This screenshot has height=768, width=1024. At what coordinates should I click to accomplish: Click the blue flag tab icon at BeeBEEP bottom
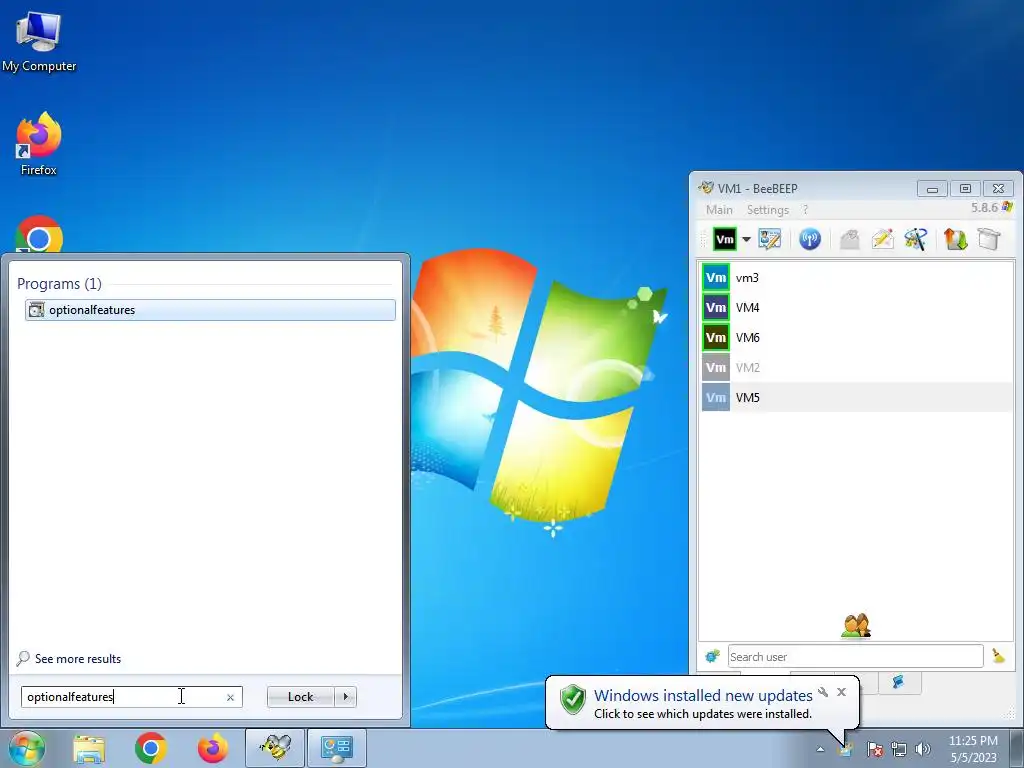pos(899,682)
